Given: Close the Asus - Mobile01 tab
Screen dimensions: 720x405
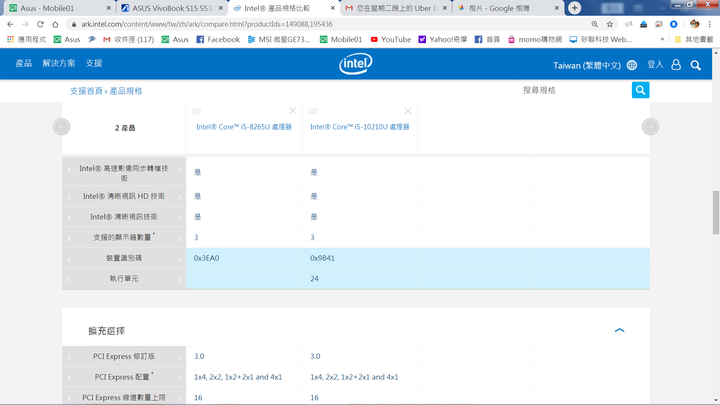Looking at the screenshot, I should pos(108,8).
